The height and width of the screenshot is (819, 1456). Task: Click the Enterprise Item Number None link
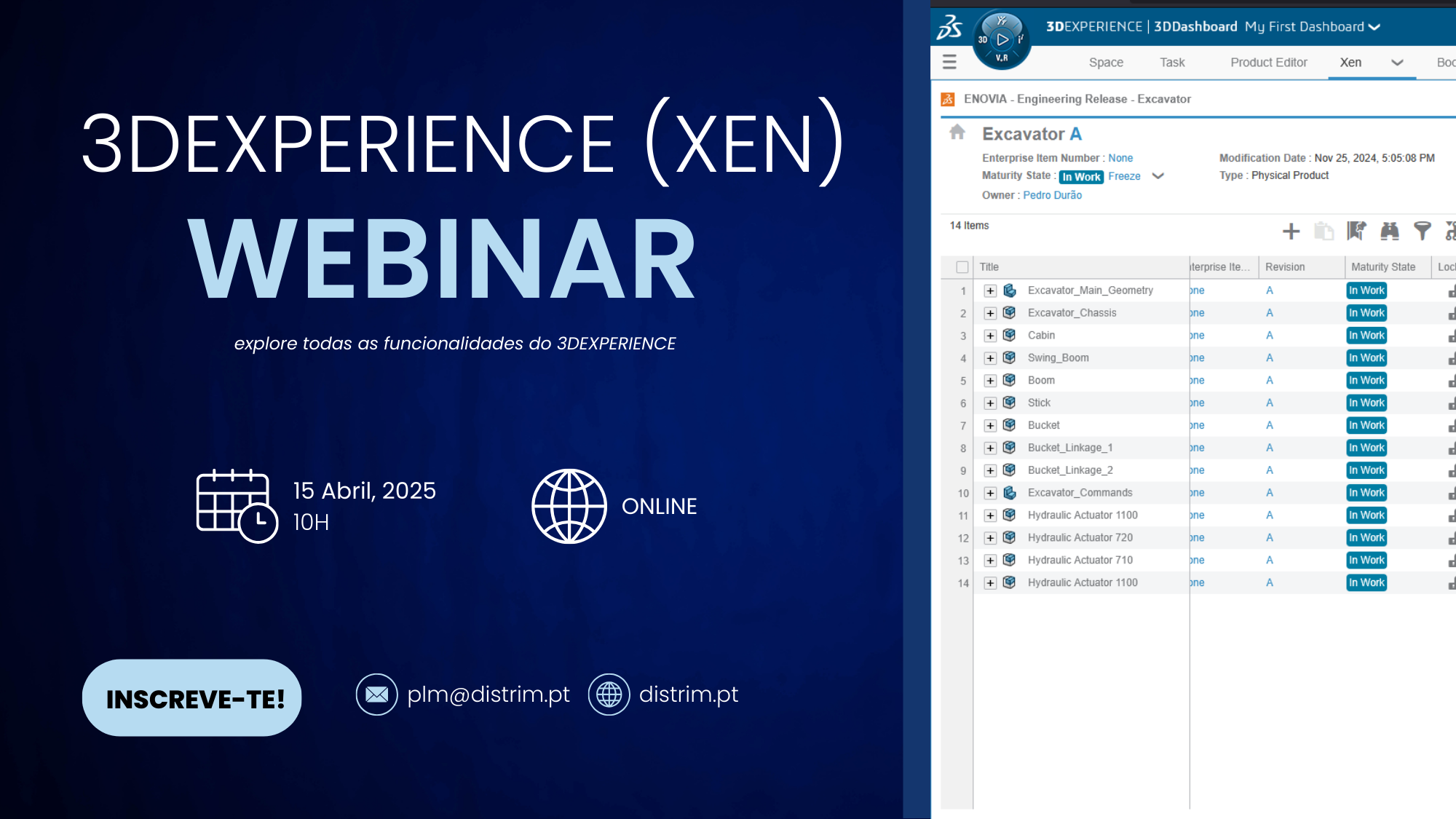[x=1120, y=158]
